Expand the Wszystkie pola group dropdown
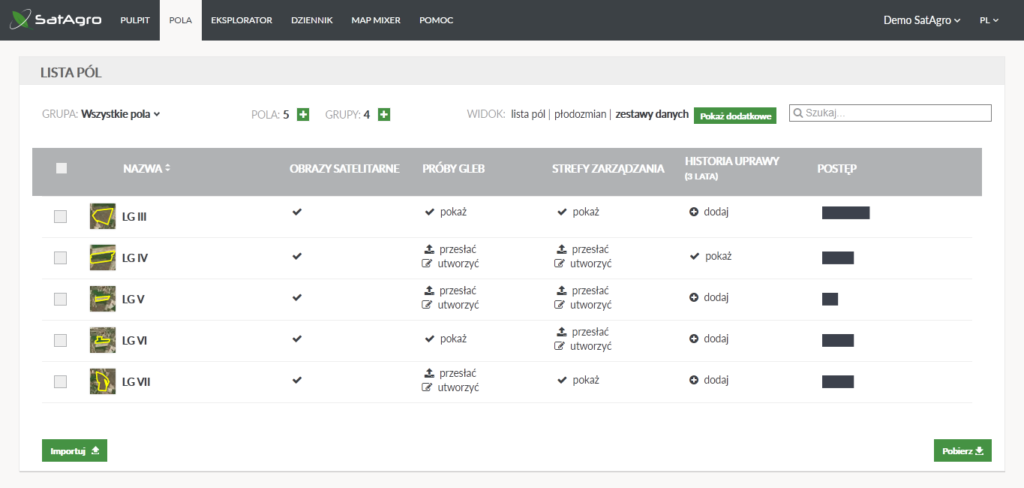The height and width of the screenshot is (488, 1024). click(x=120, y=114)
